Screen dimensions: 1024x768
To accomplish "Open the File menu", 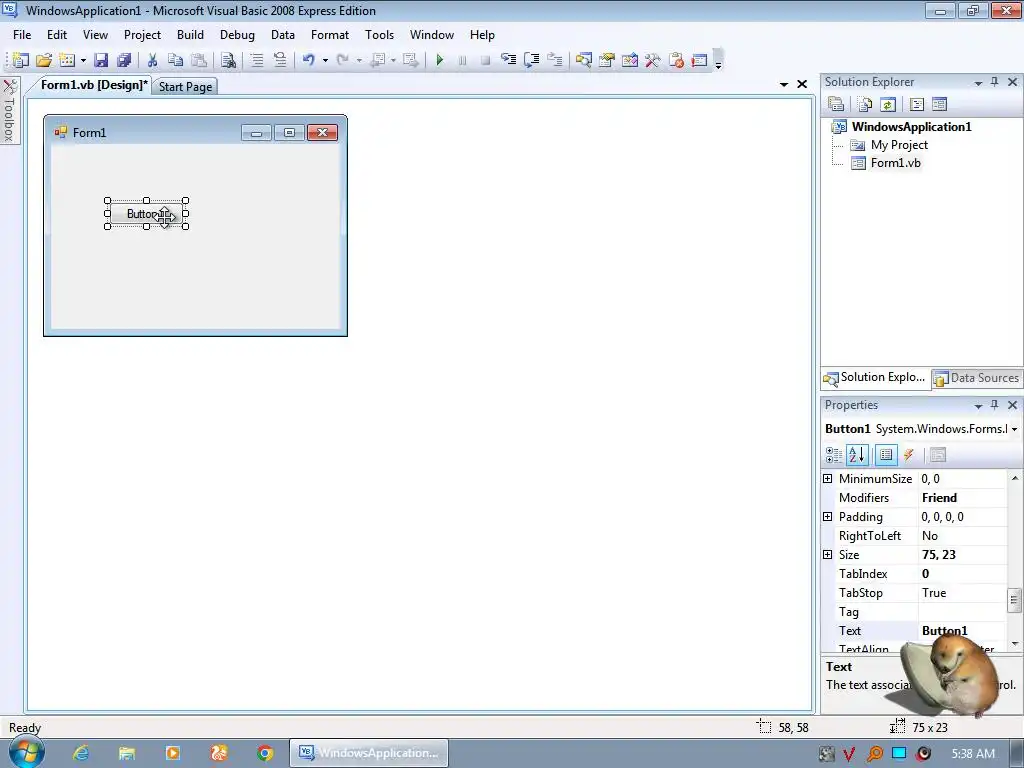I will (22, 35).
